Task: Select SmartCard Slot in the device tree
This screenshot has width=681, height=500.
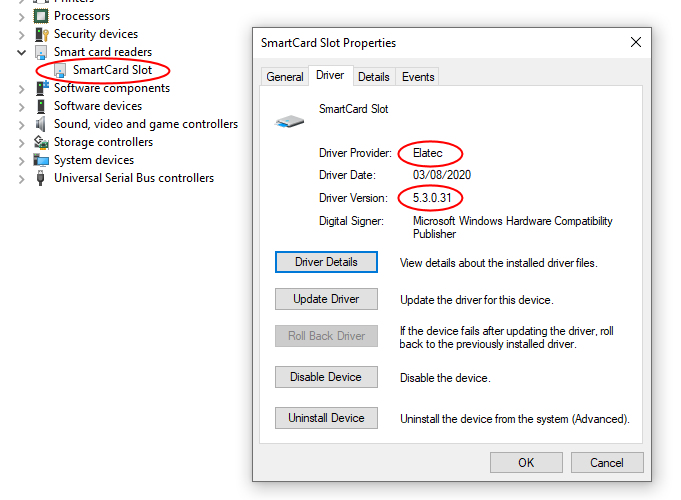Action: click(112, 70)
